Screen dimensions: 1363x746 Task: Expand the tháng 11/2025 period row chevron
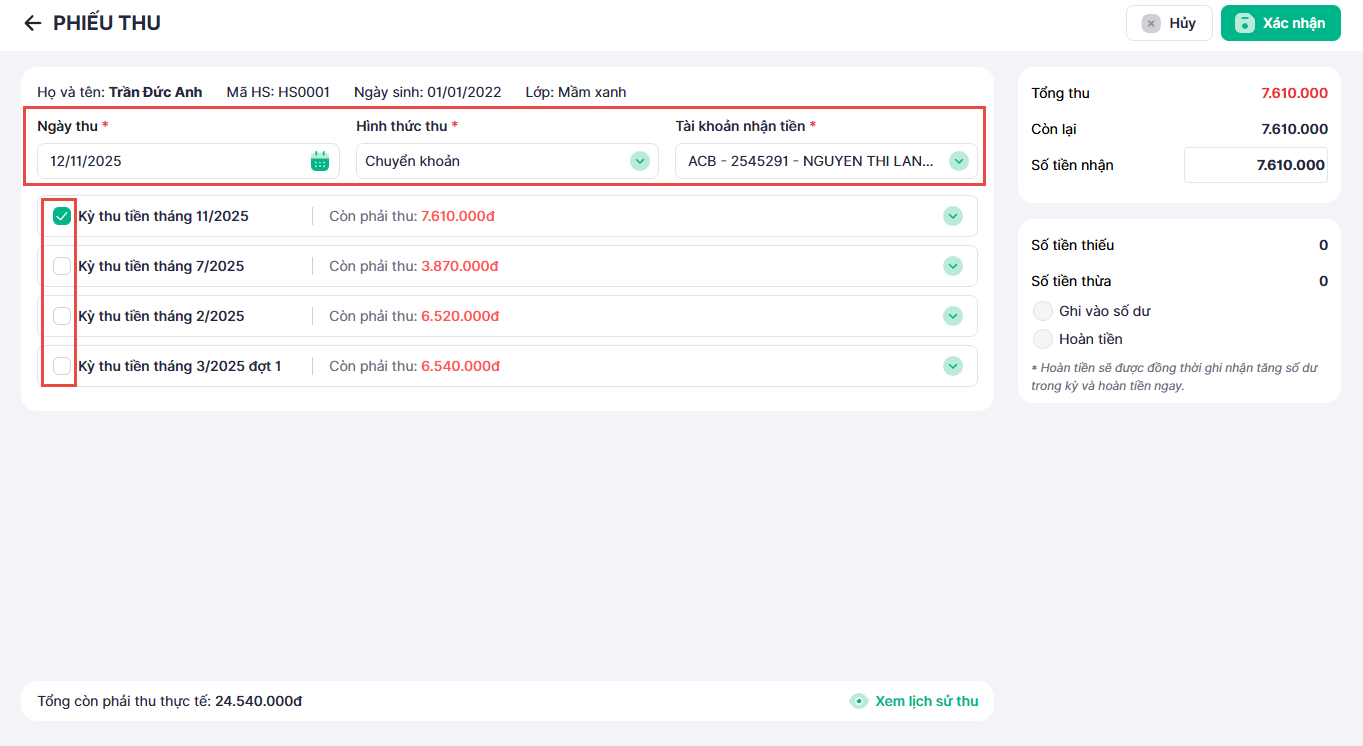pos(952,216)
